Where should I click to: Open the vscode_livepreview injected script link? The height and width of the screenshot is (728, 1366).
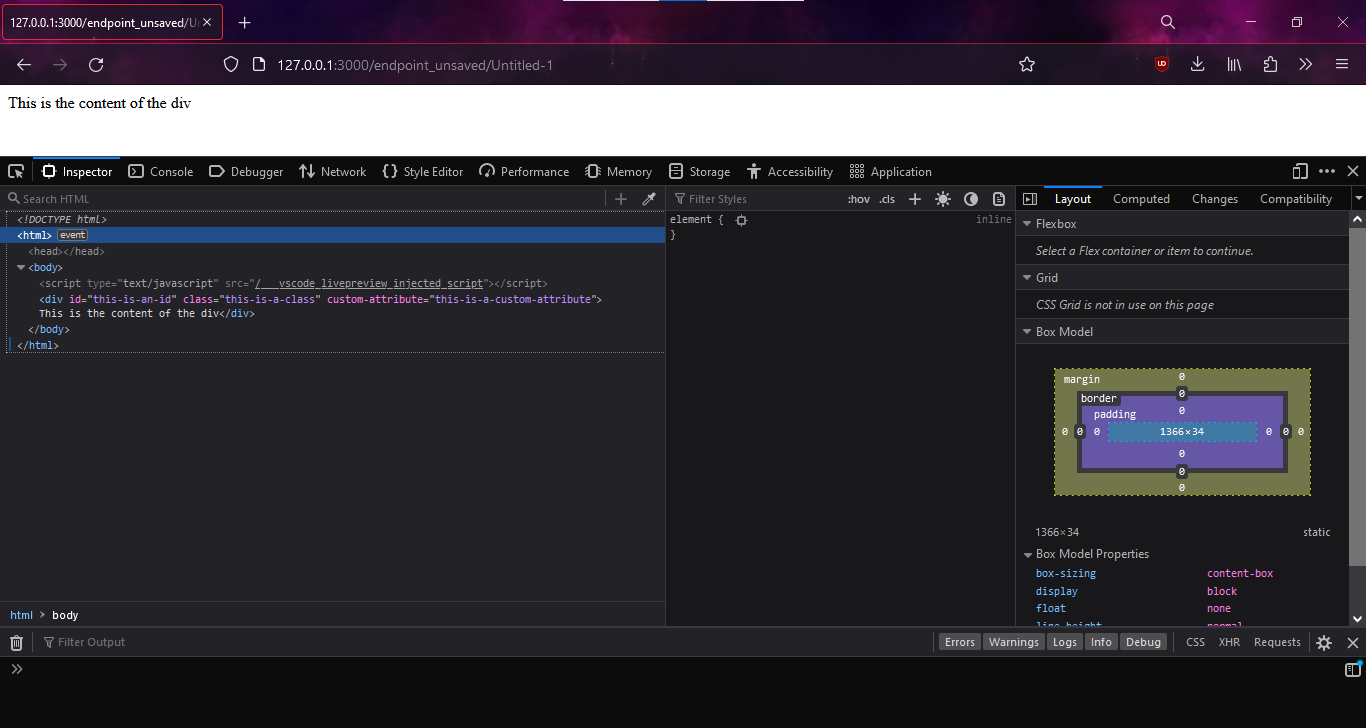(369, 283)
